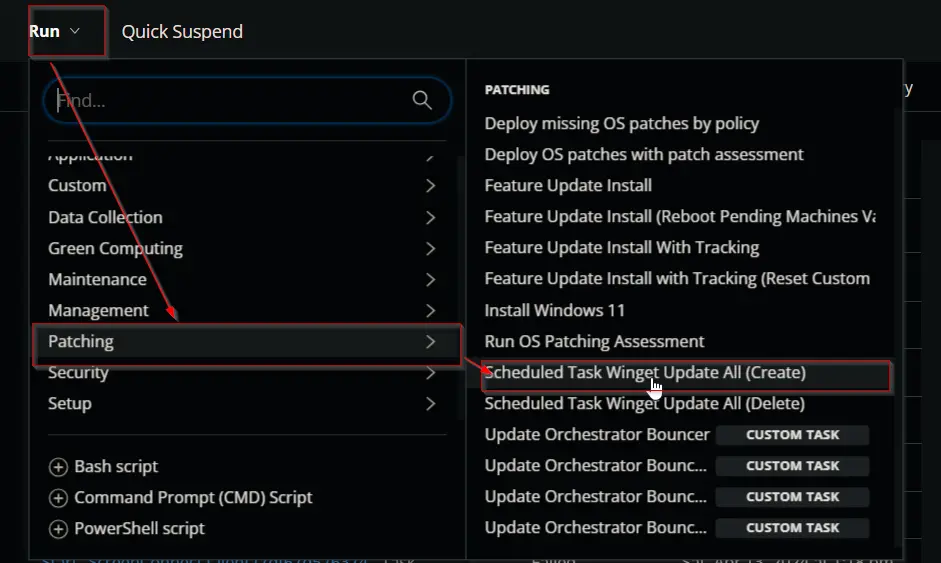Select Run OS Patching Assessment
The image size is (941, 563).
point(594,342)
